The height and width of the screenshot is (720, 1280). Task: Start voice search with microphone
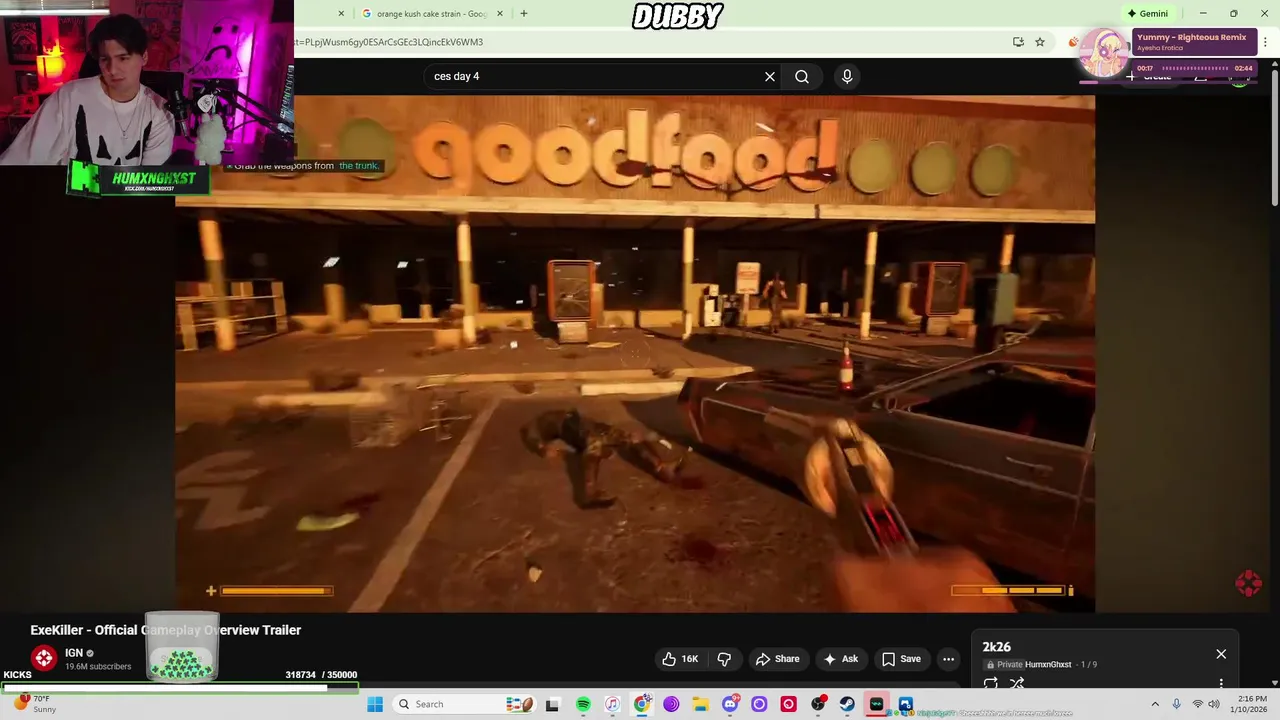pos(847,76)
